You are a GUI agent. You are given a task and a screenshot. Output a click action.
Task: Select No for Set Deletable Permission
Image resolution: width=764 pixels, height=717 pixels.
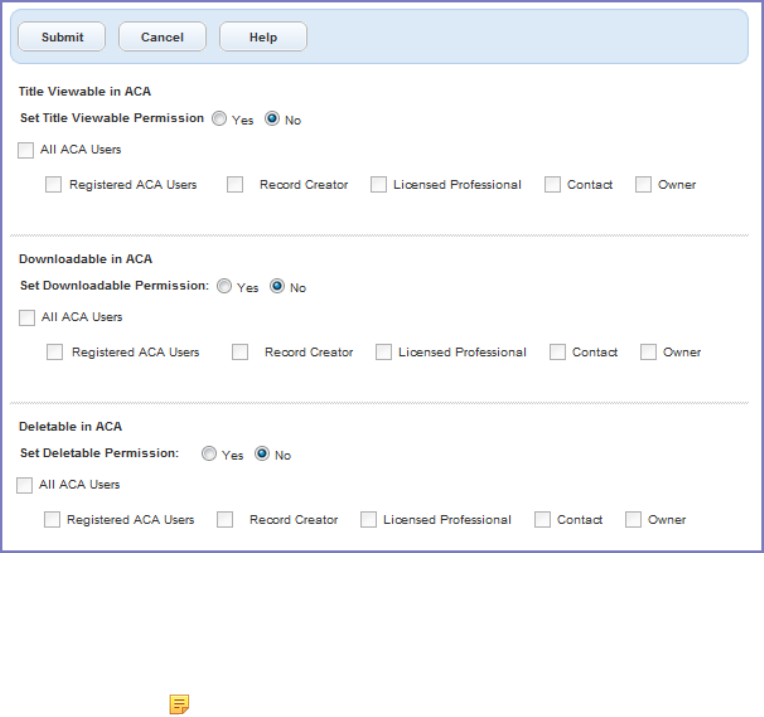(262, 453)
